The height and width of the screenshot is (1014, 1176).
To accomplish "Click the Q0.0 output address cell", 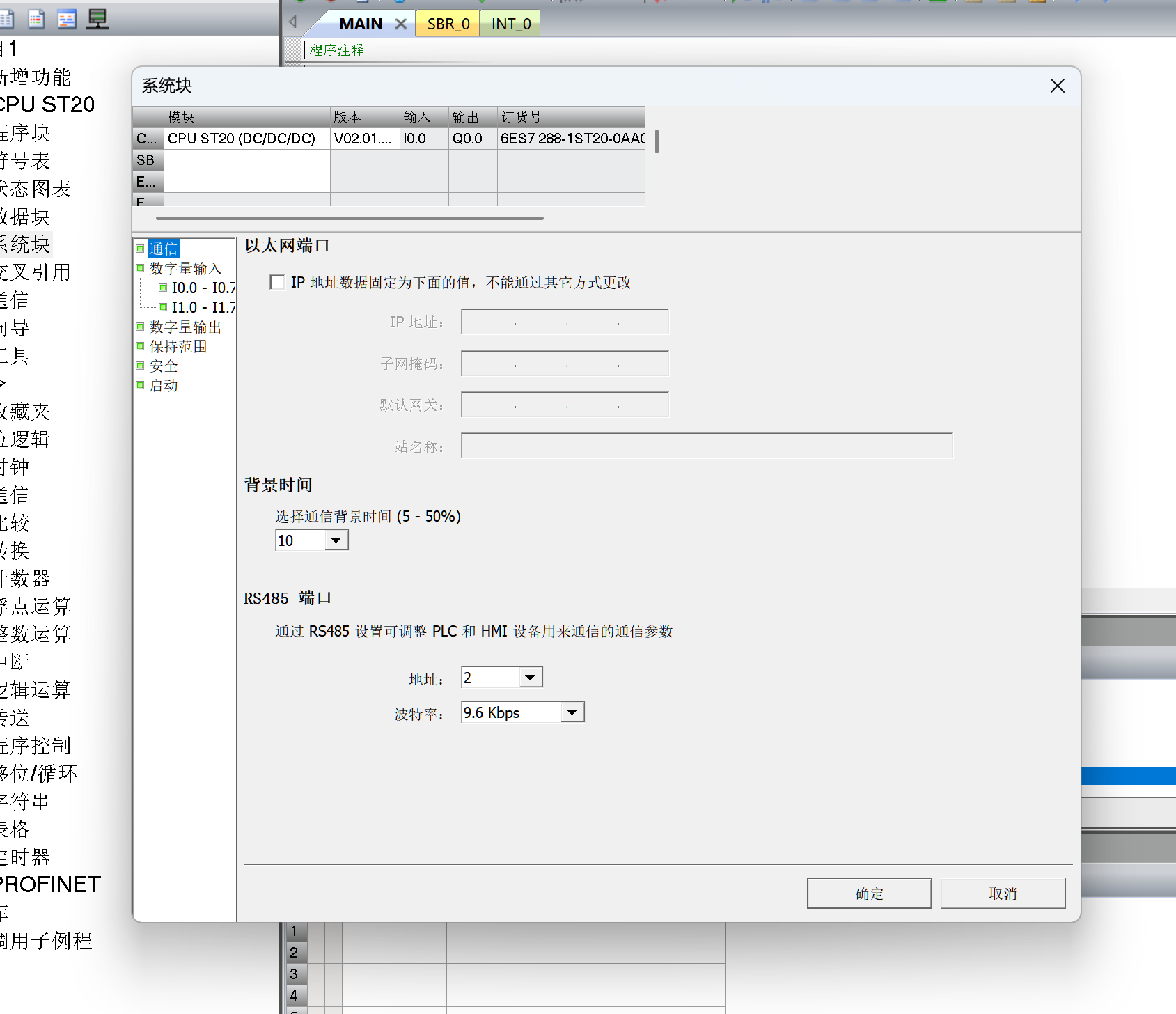I will tap(473, 139).
